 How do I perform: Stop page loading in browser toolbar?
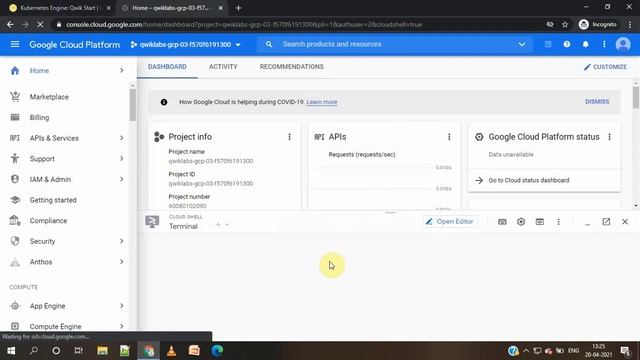(40, 24)
